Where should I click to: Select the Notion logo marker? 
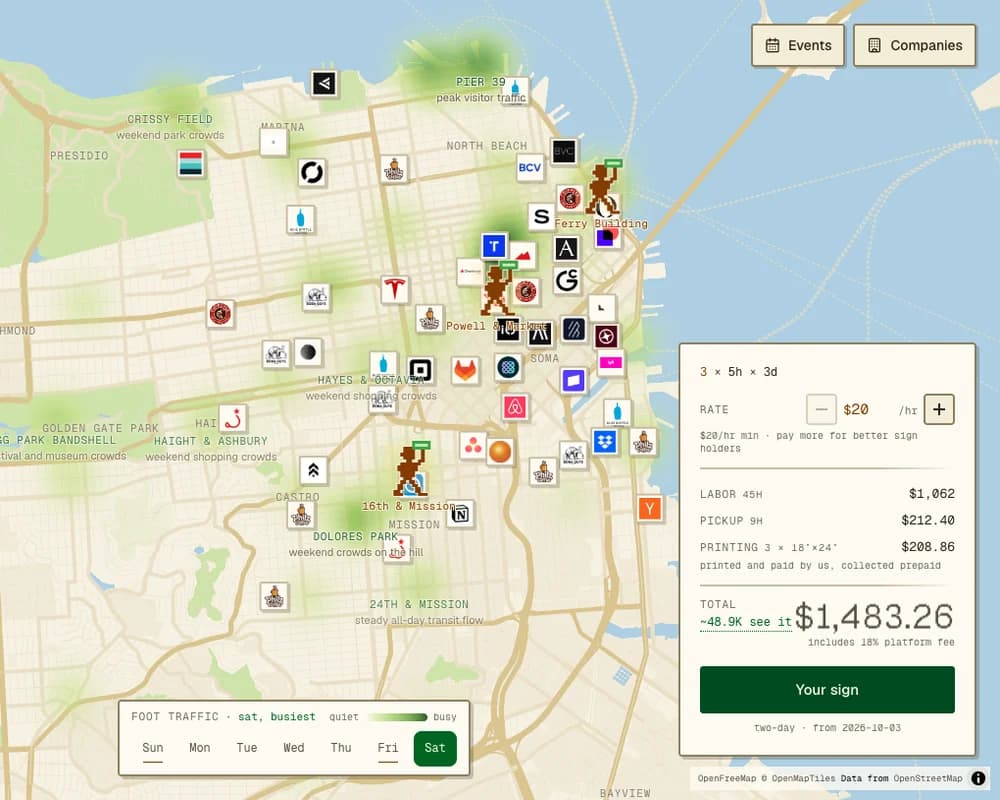460,514
